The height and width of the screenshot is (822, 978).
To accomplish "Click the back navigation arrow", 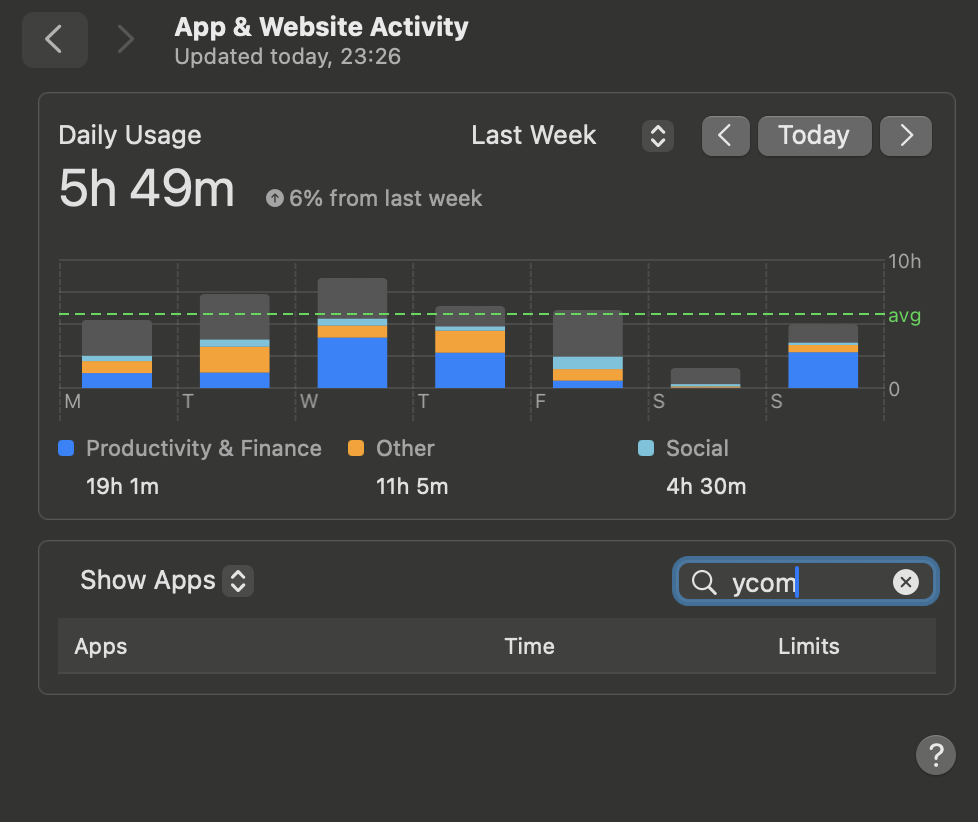I will pyautogui.click(x=54, y=40).
